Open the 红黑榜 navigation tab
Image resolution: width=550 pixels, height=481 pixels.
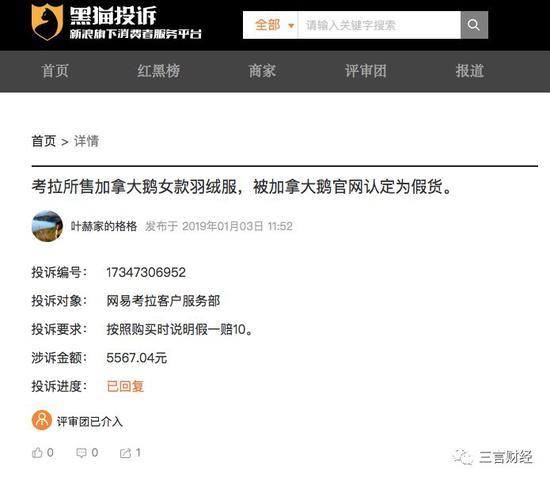(159, 71)
